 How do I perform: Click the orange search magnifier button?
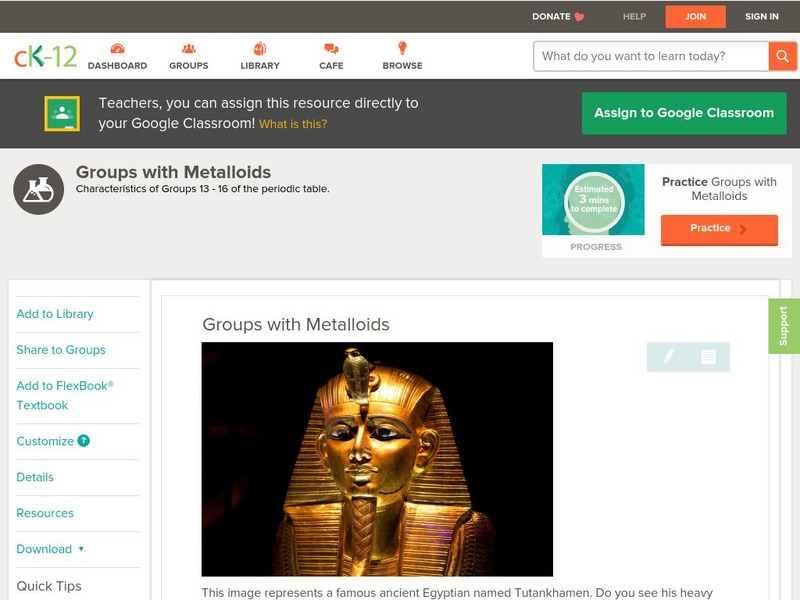click(782, 56)
